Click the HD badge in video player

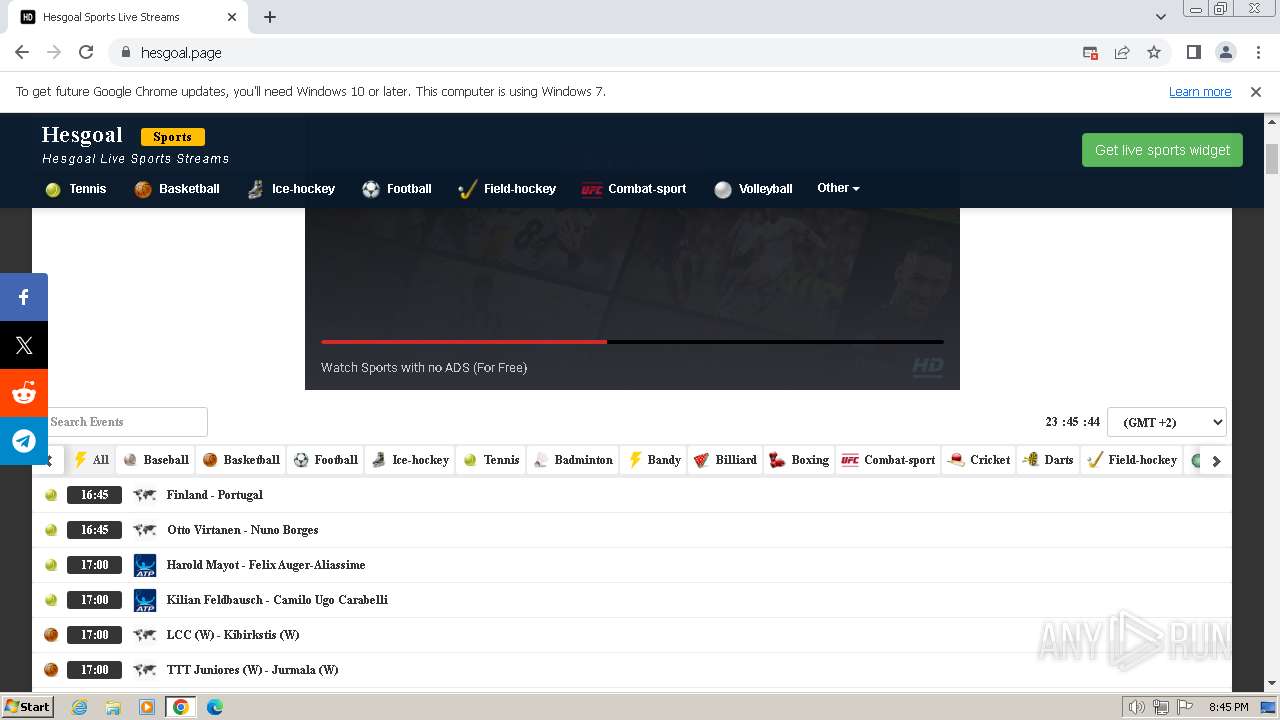pyautogui.click(x=928, y=367)
